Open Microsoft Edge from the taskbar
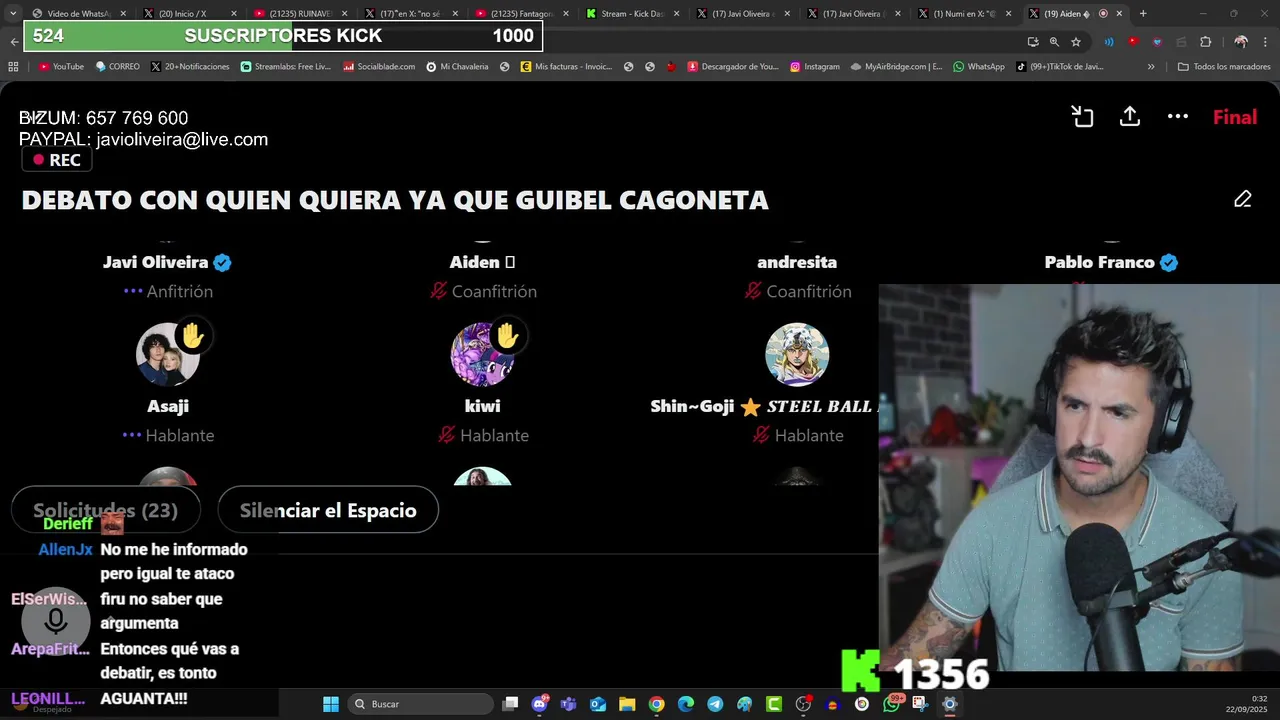Screen dimensions: 1280x720 tap(686, 704)
